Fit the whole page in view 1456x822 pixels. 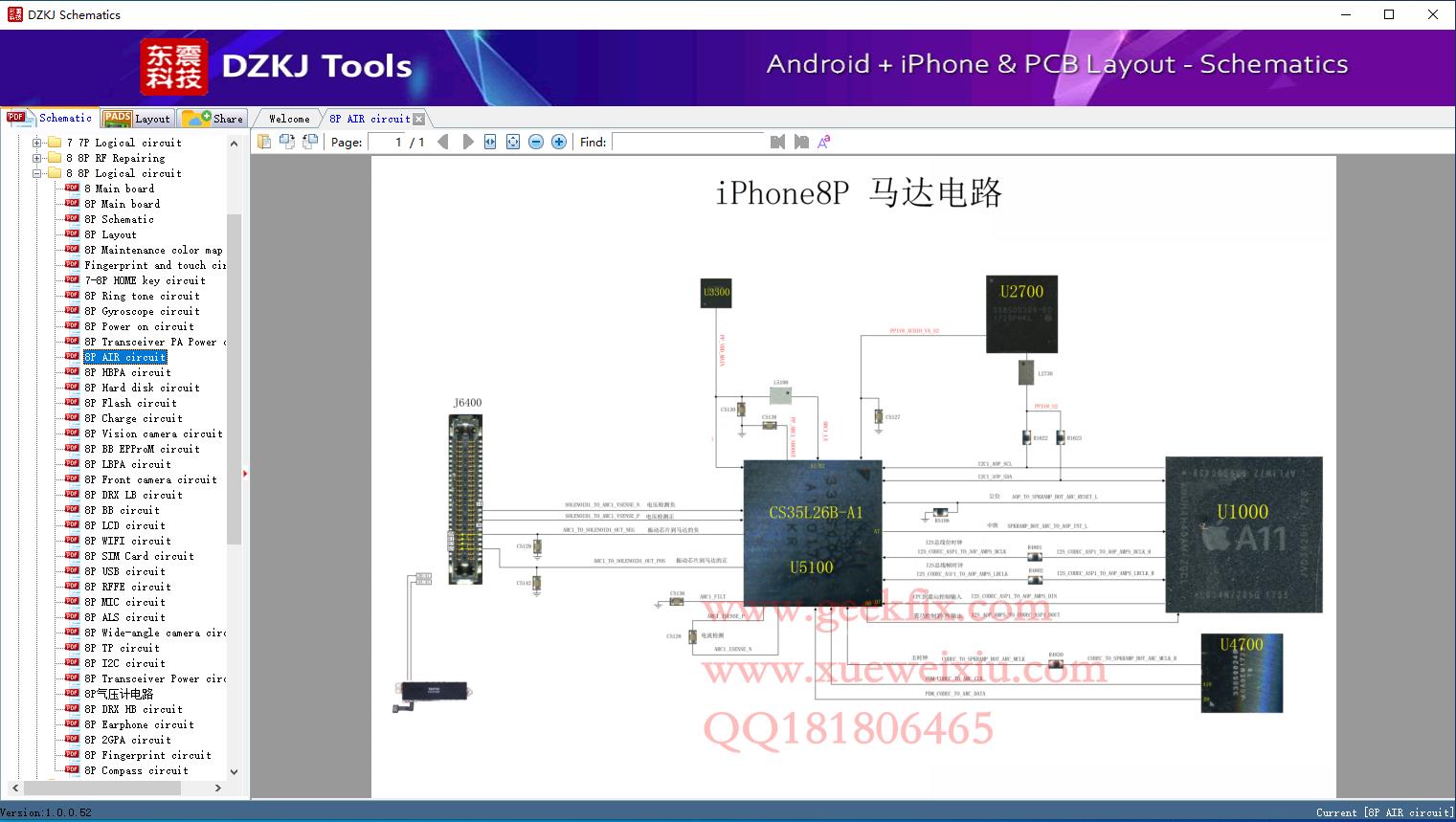pos(513,142)
